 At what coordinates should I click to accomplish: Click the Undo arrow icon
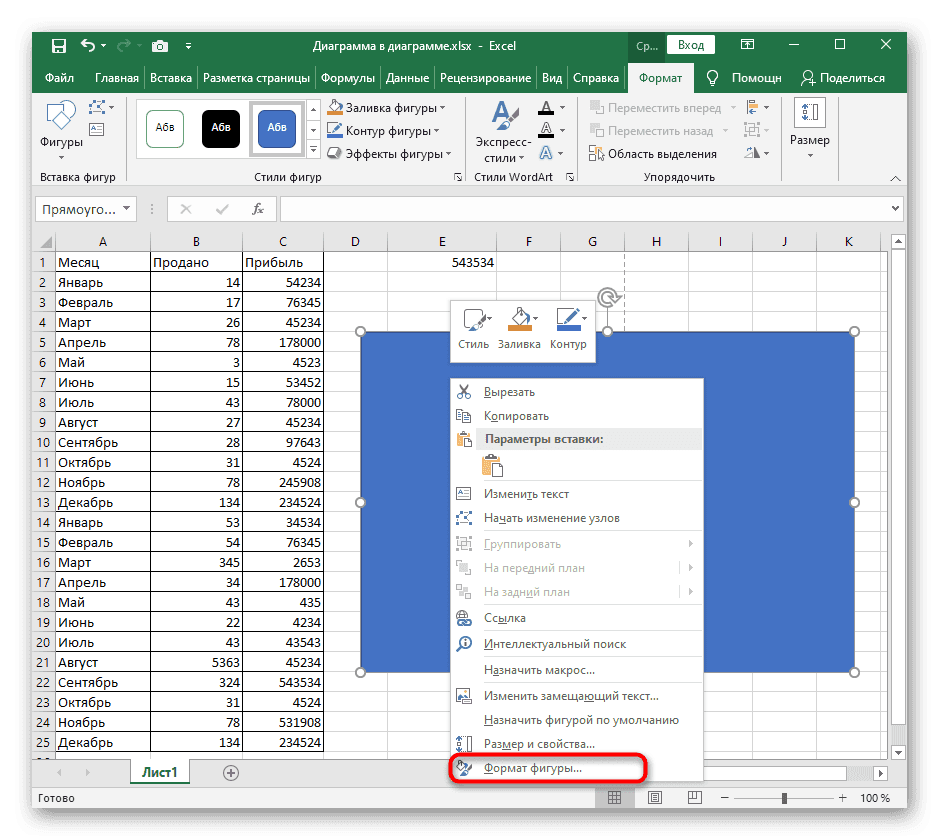pyautogui.click(x=88, y=45)
